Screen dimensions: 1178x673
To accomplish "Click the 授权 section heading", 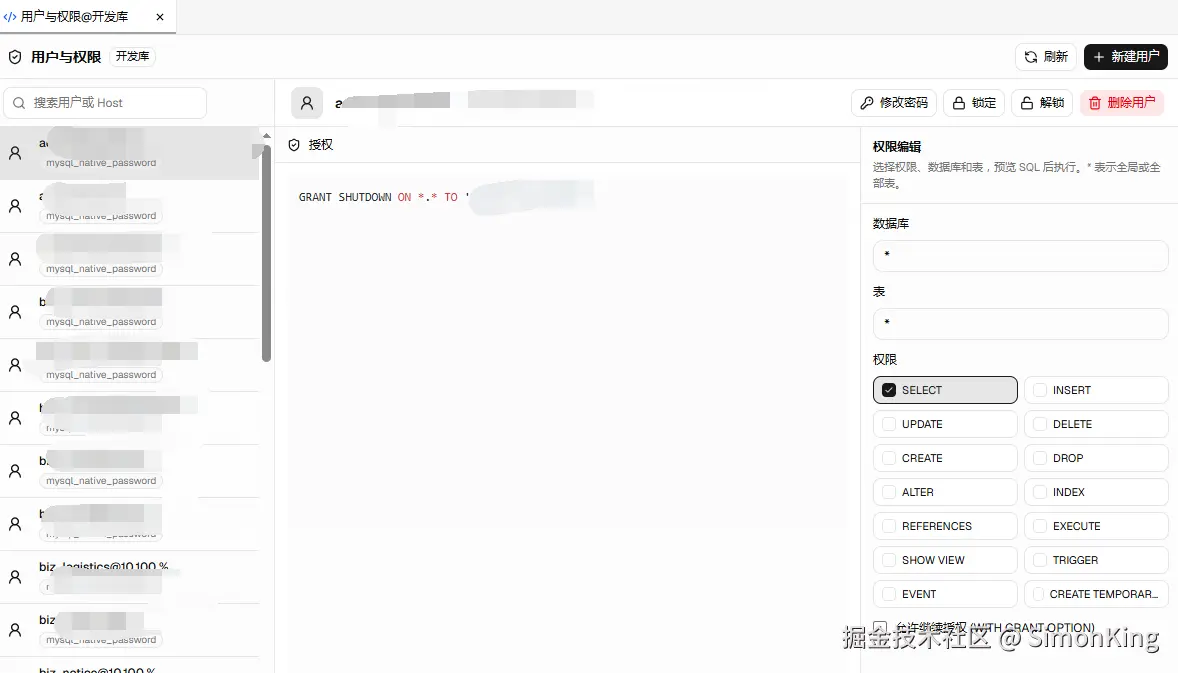I will (321, 145).
